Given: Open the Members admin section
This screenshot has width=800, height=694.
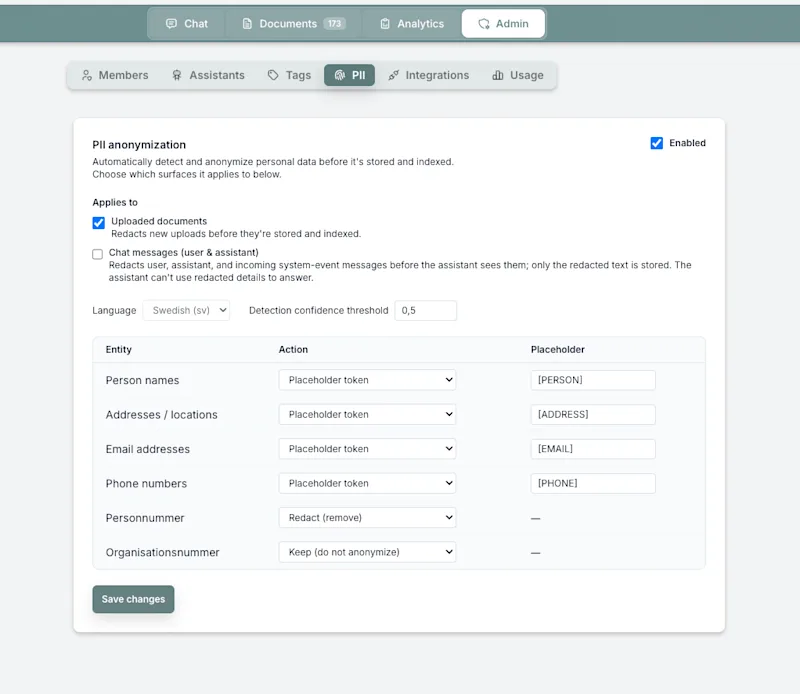Looking at the screenshot, I should pyautogui.click(x=115, y=75).
